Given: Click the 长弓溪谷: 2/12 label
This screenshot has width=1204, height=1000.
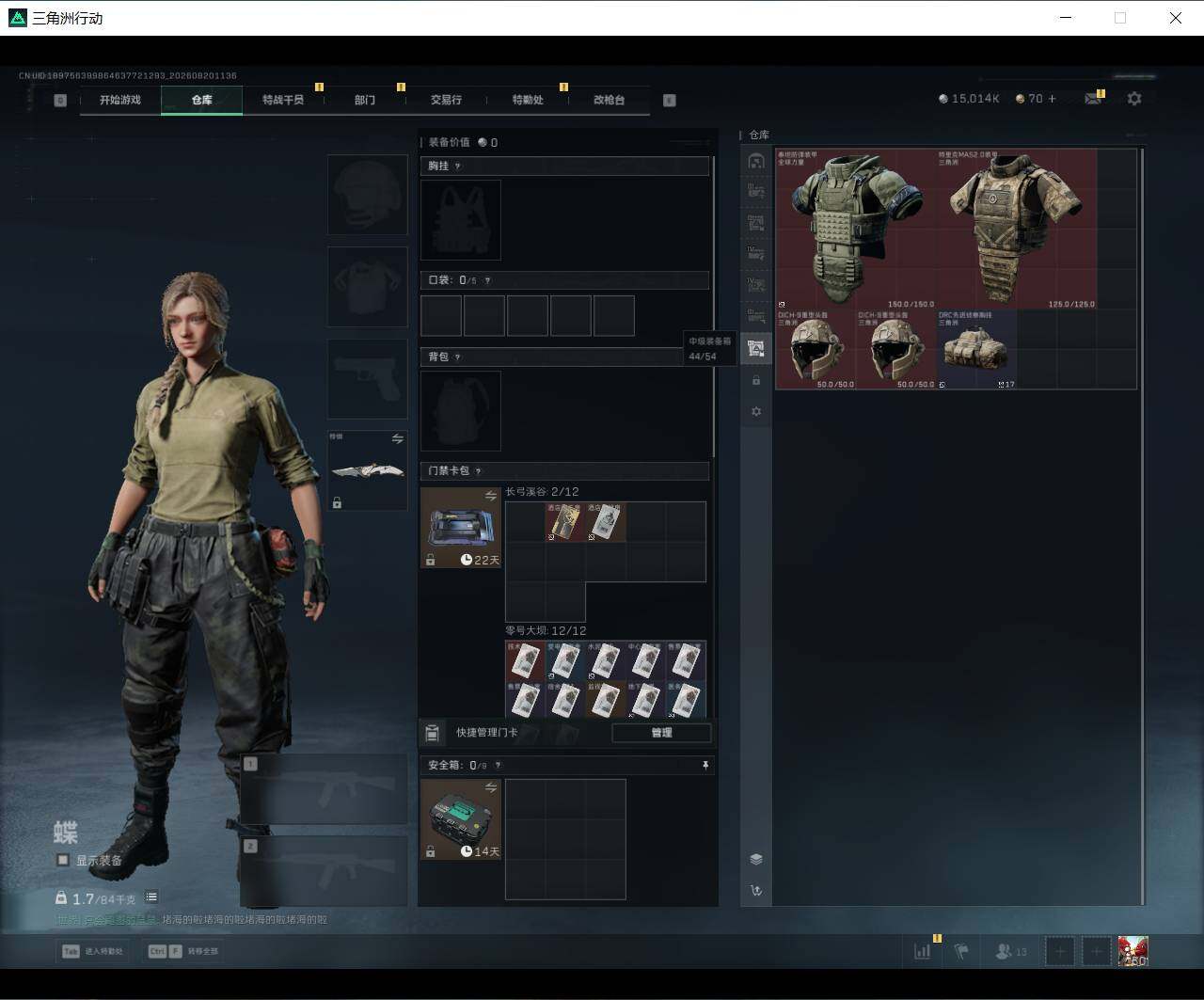Looking at the screenshot, I should (542, 492).
